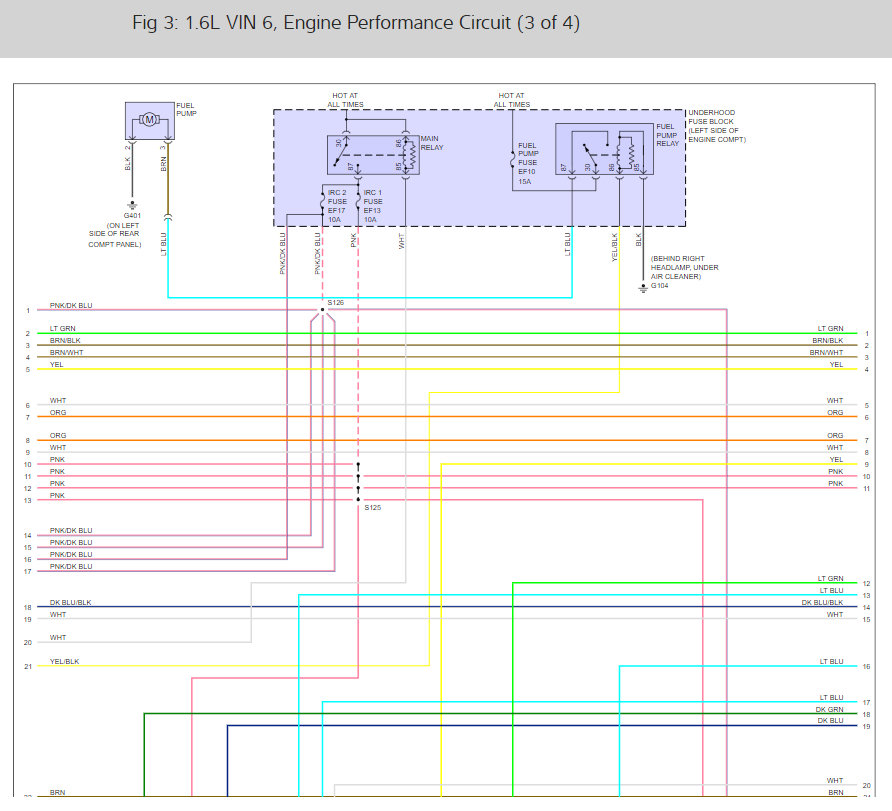892x811 pixels.
Task: Click vertical 'YEL/BLK' label below fuel pump relay
Action: click(614, 247)
